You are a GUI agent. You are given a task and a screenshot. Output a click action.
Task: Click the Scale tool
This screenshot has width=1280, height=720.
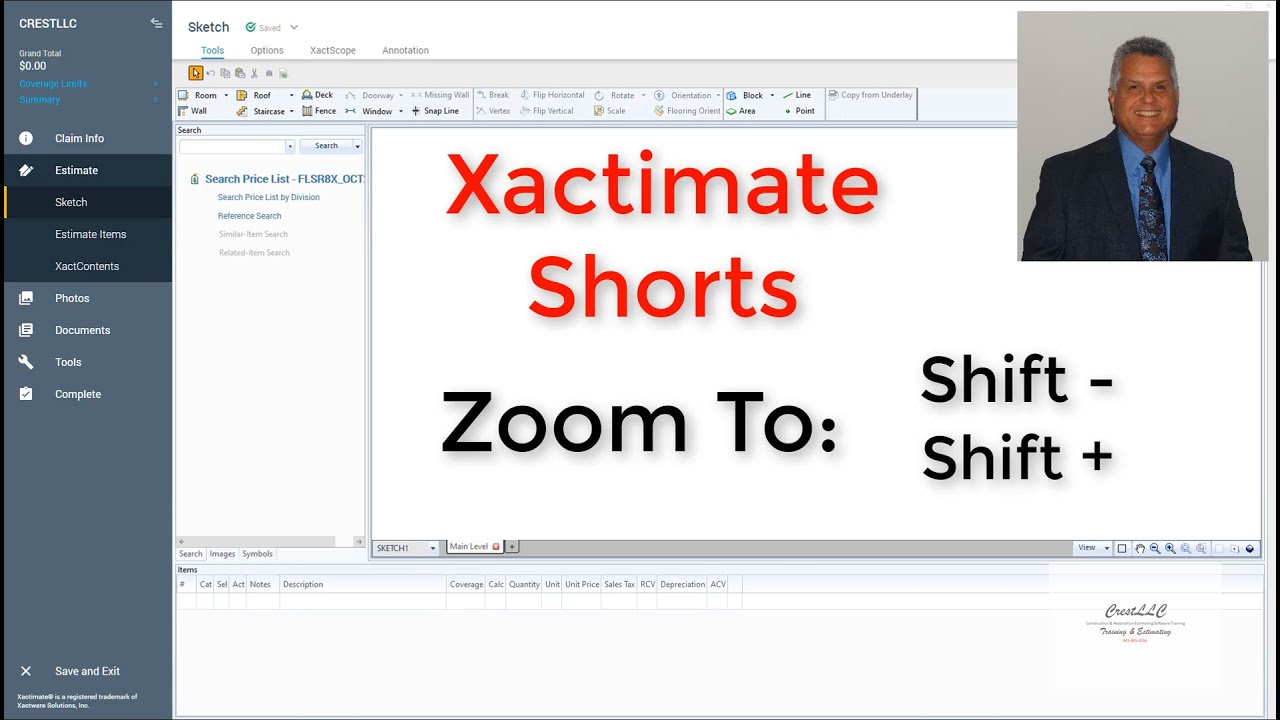tap(610, 111)
